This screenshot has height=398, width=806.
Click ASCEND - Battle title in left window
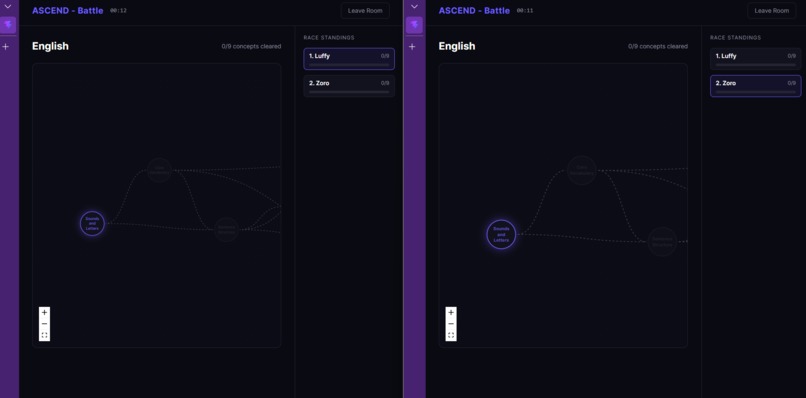click(x=67, y=11)
